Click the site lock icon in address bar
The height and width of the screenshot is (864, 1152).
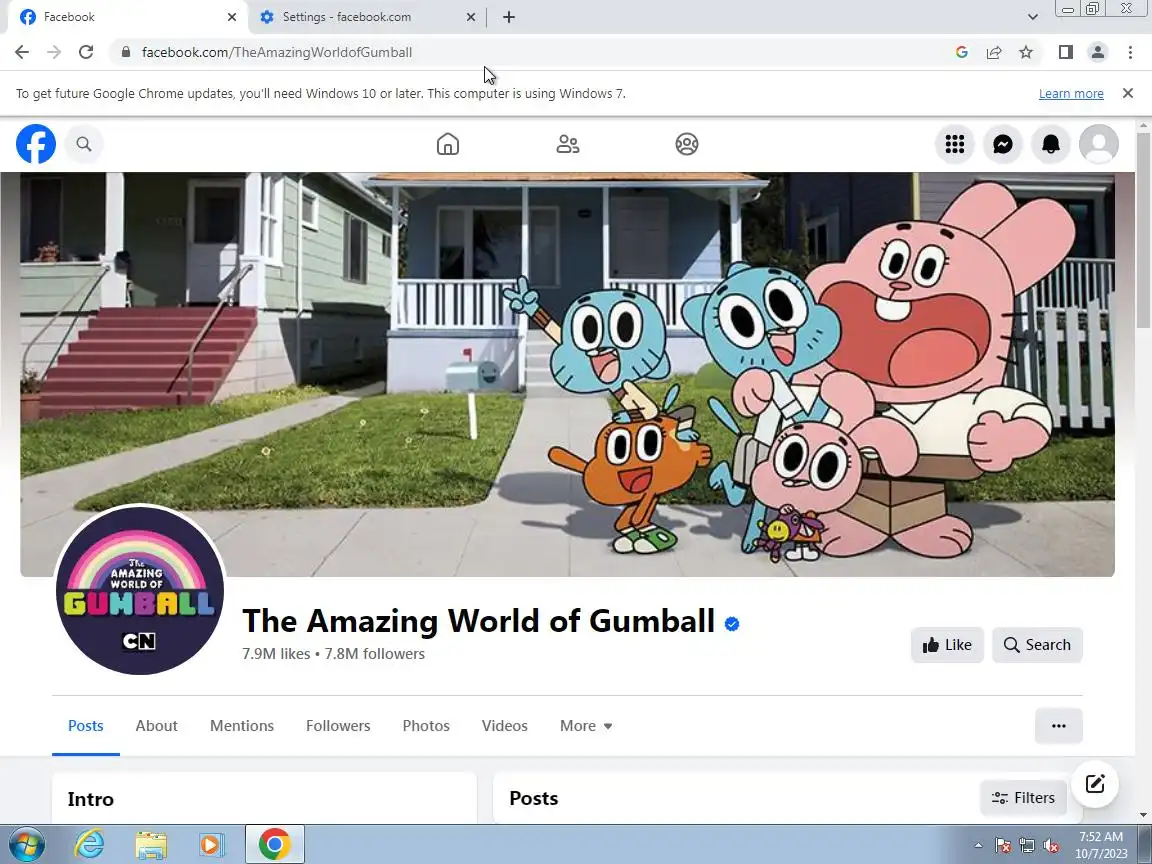click(x=126, y=52)
